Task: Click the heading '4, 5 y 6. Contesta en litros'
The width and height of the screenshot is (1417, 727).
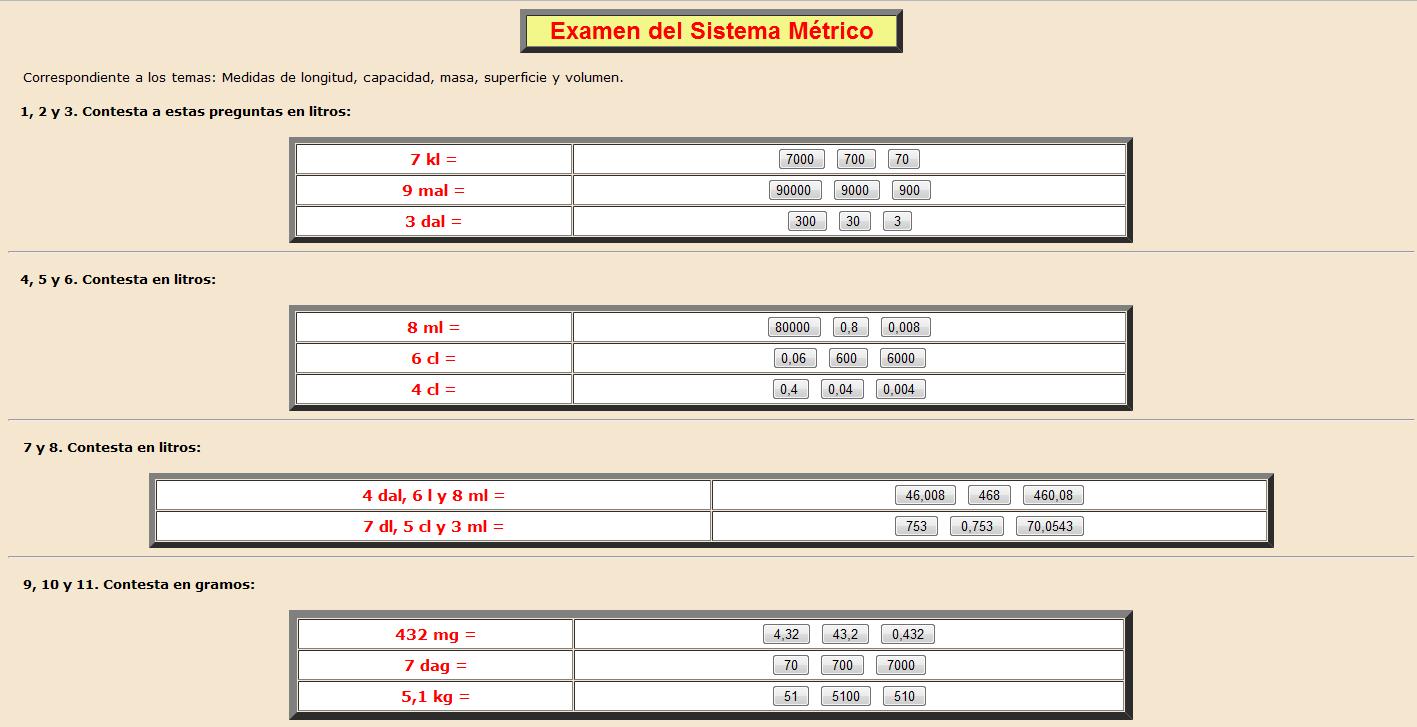Action: click(118, 280)
